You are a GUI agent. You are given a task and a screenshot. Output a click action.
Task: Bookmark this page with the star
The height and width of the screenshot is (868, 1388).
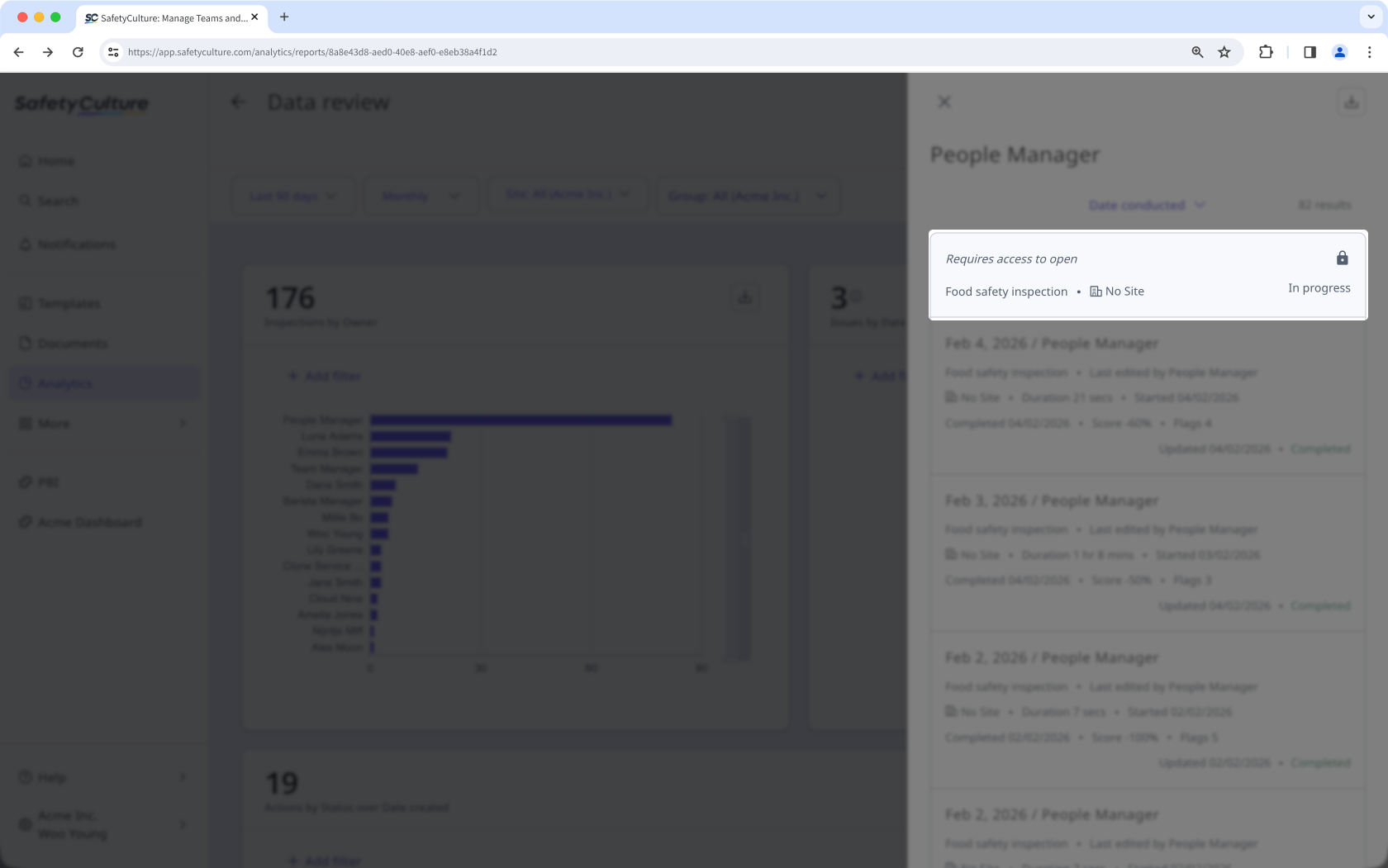click(x=1224, y=52)
